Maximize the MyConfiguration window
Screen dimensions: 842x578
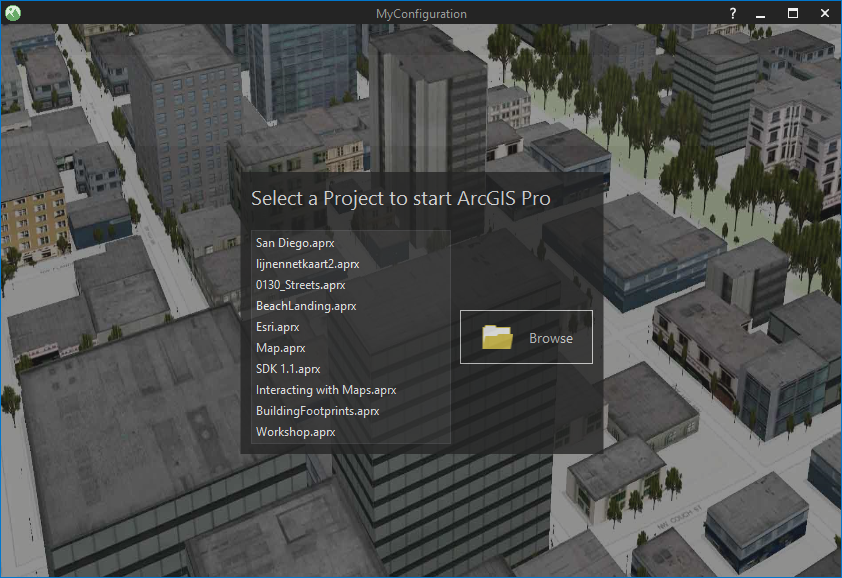click(792, 13)
